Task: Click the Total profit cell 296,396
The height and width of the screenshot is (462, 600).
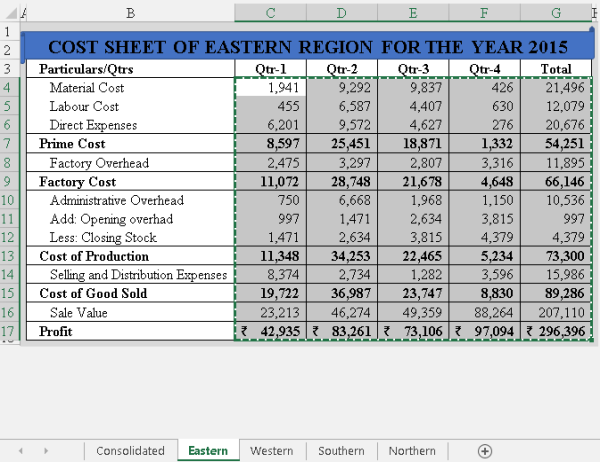Action: 556,331
